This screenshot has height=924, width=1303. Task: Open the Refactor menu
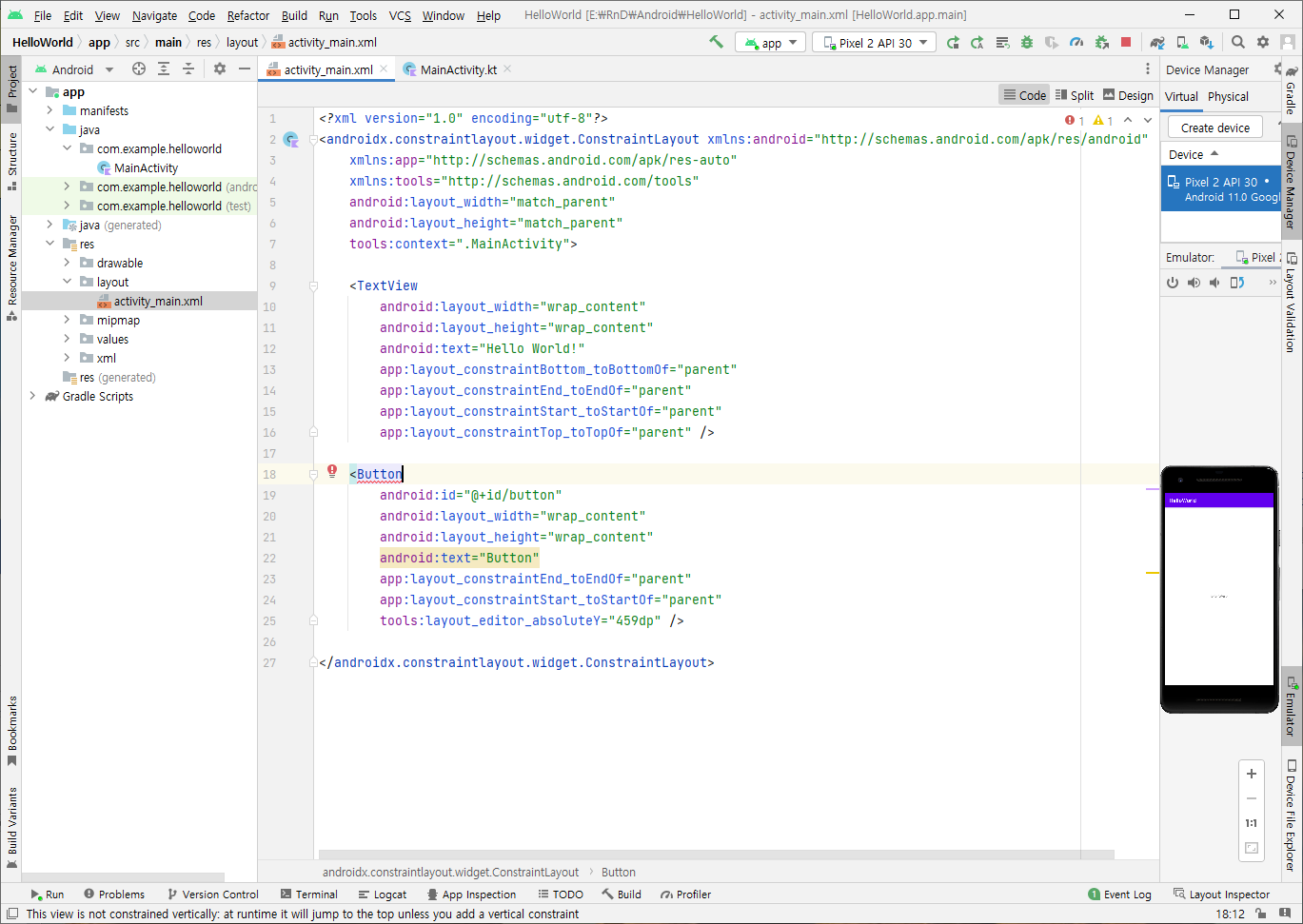(x=248, y=15)
